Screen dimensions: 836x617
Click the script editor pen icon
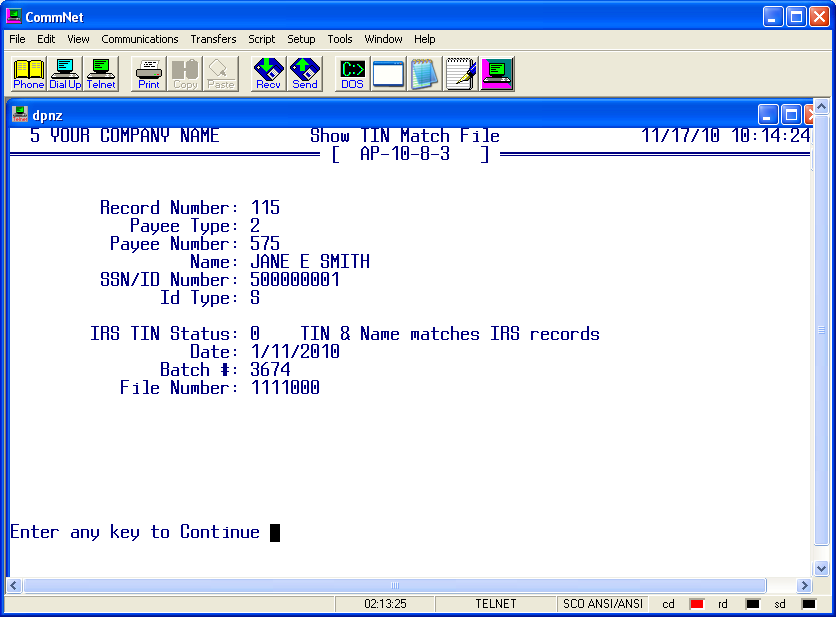[460, 72]
